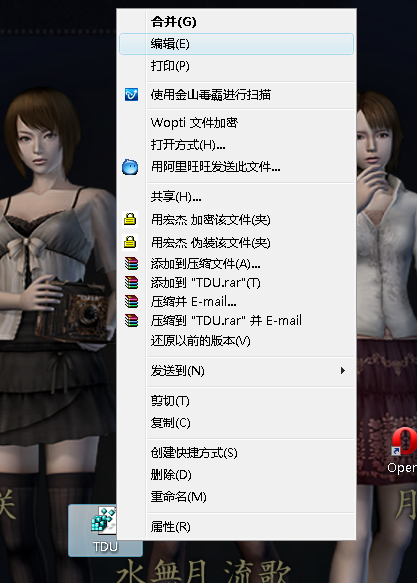Select 打印(P) menu entry
Screen dimensions: 417x583
236,66
